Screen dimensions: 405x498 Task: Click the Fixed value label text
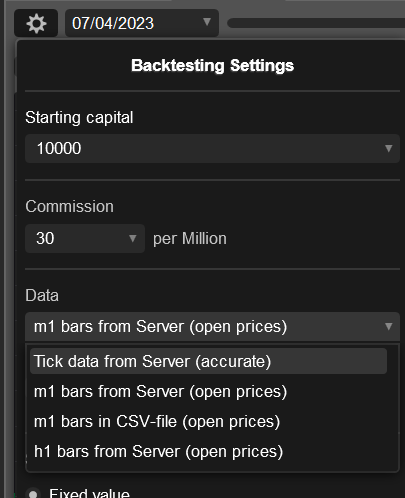(89, 493)
